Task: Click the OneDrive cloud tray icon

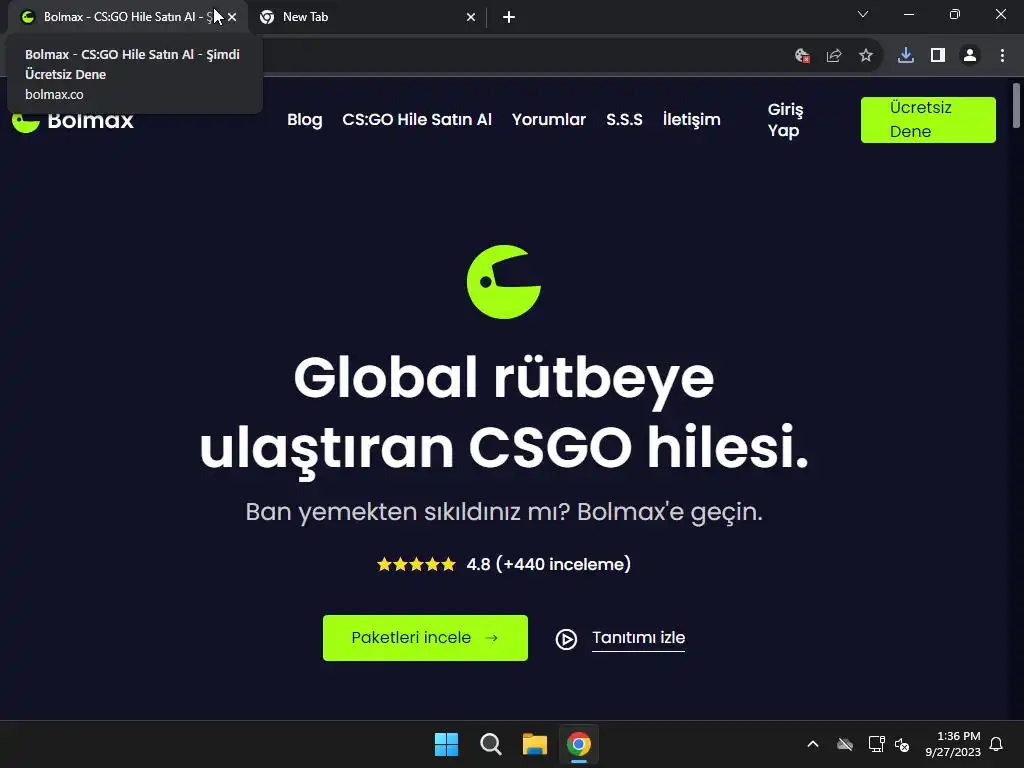Action: tap(845, 744)
